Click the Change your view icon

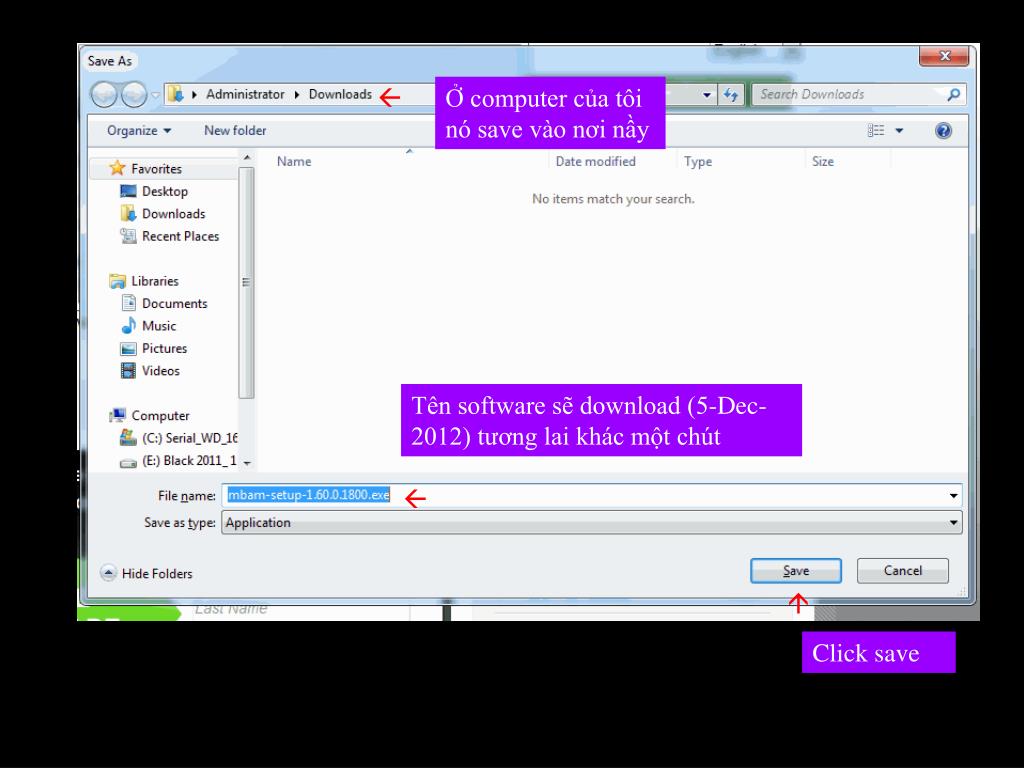pos(876,131)
